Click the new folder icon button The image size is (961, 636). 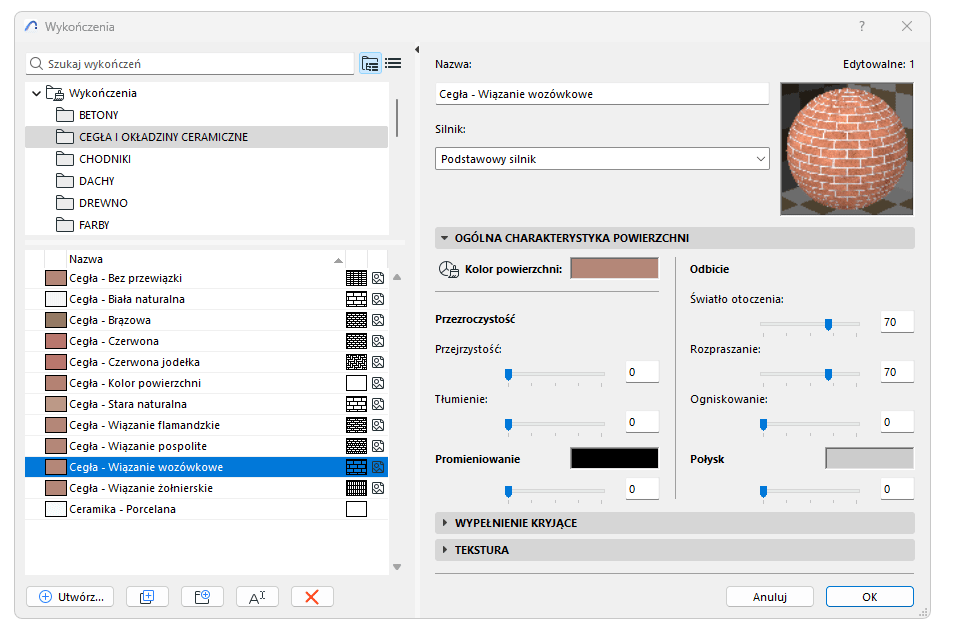pos(202,597)
